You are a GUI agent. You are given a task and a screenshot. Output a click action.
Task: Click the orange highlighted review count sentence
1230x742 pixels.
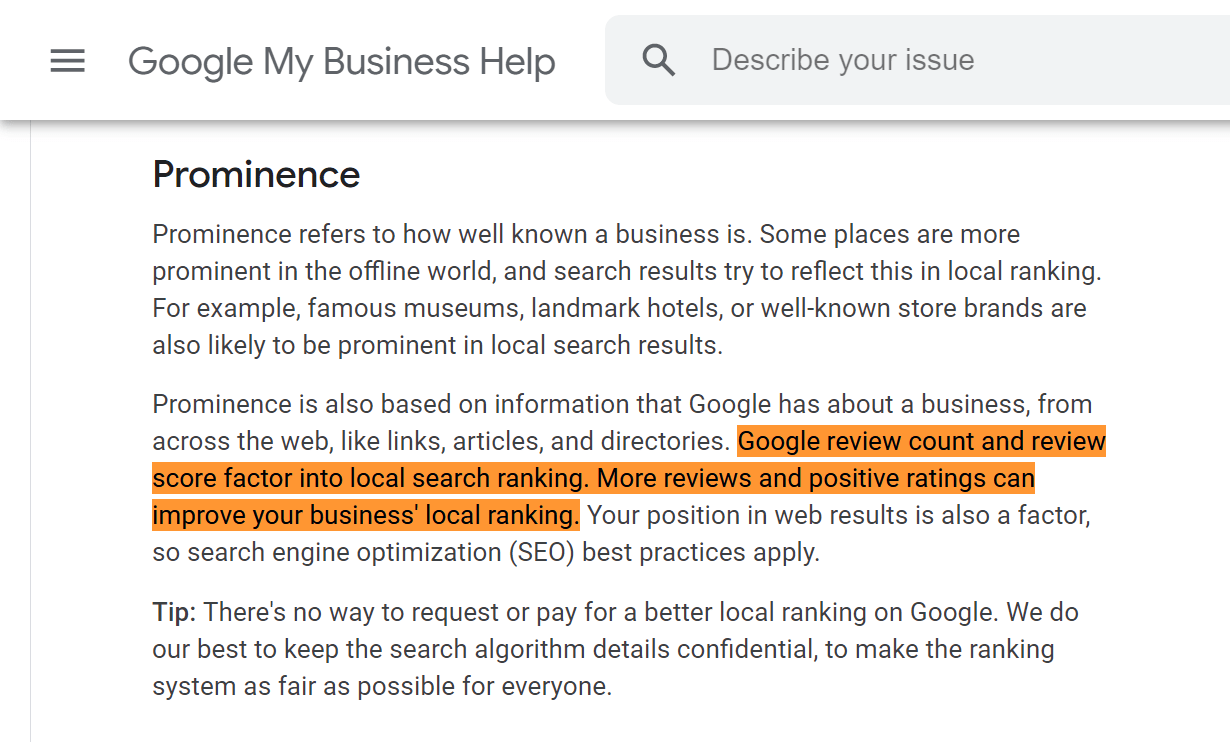click(921, 441)
